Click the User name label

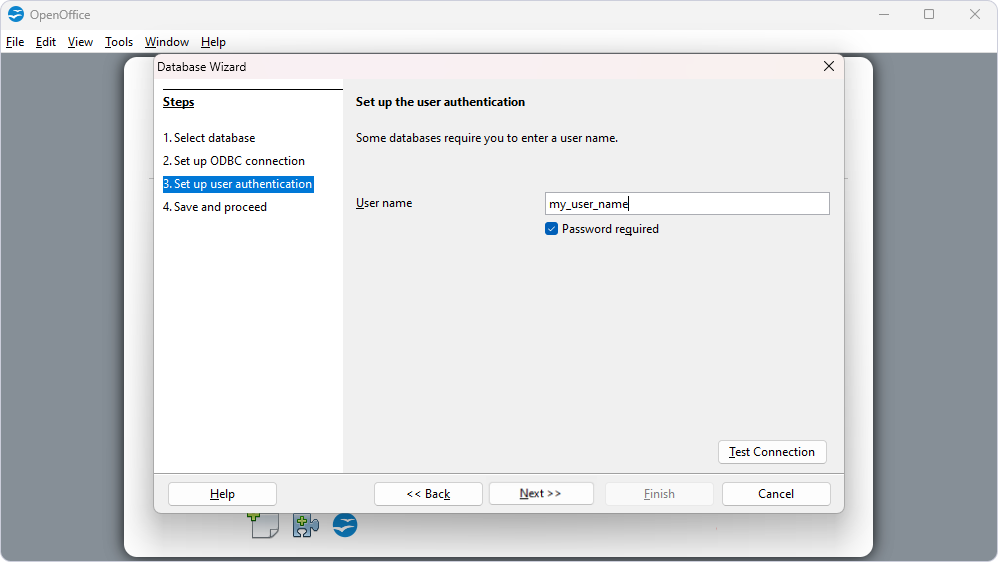[384, 203]
